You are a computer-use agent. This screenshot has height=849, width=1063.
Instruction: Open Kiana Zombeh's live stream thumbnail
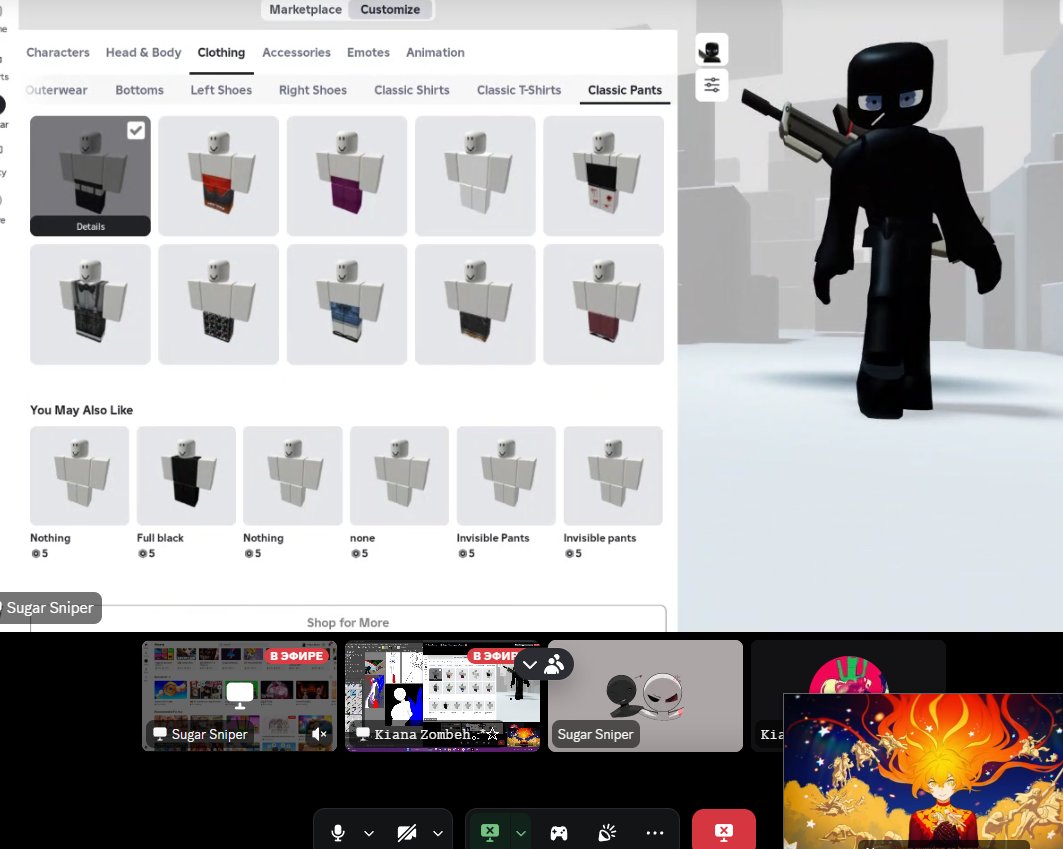tap(442, 696)
